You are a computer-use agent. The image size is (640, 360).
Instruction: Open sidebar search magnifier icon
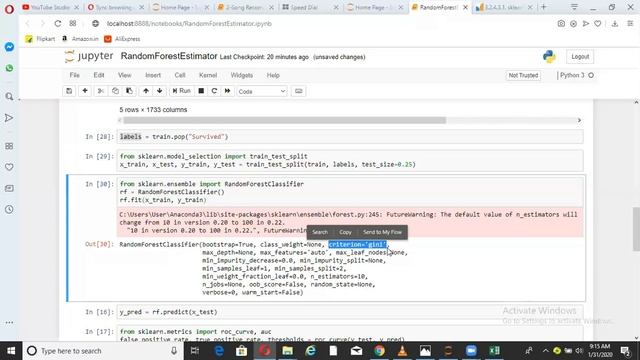click(x=9, y=97)
